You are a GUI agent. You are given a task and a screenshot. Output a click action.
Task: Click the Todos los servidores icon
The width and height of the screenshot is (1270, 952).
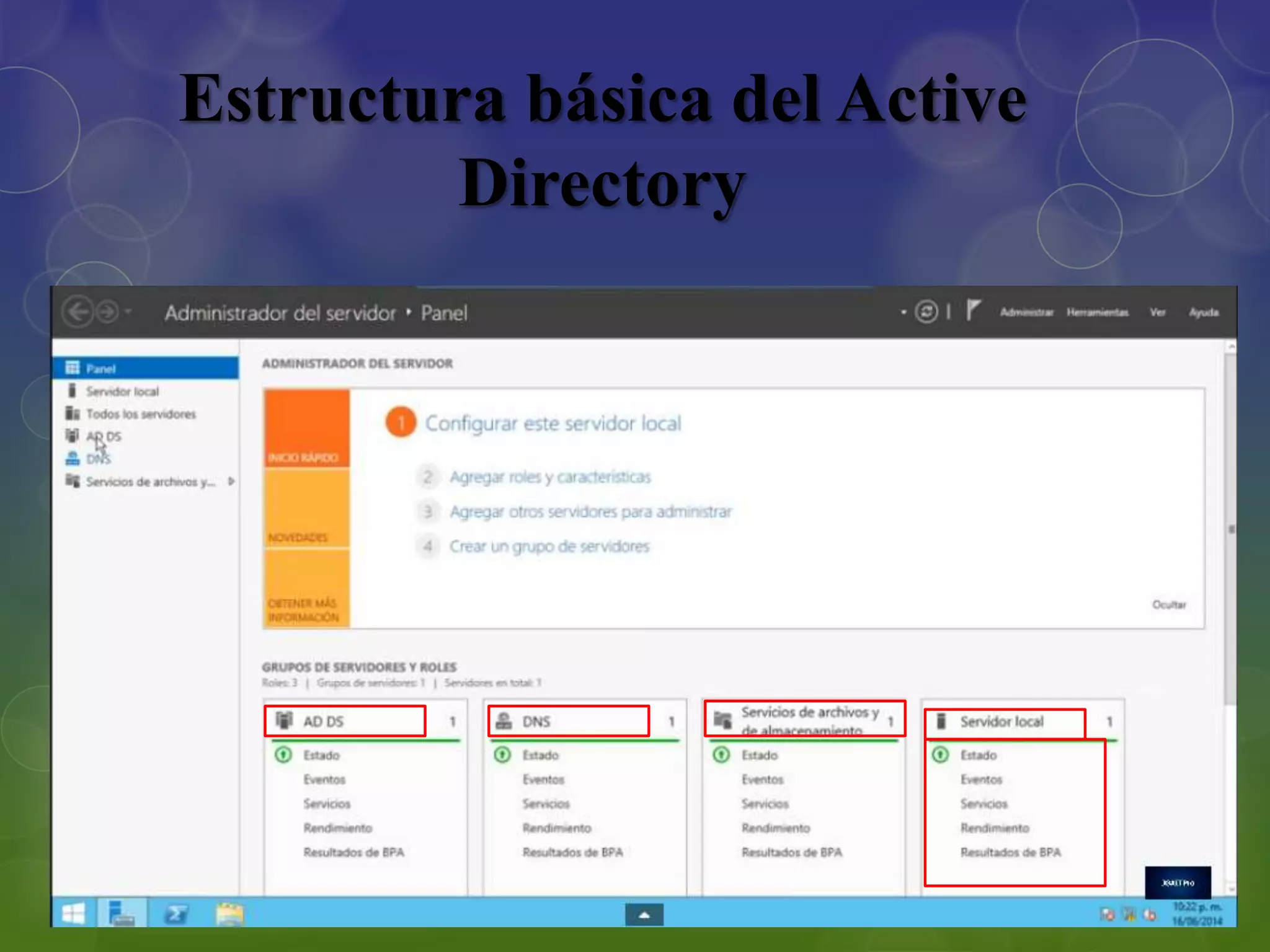[x=73, y=413]
